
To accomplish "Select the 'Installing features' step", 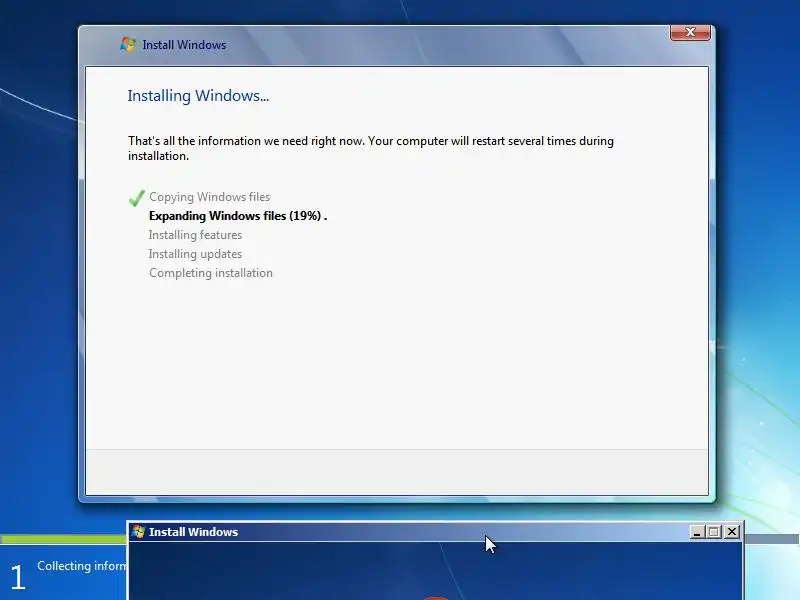I will point(195,235).
